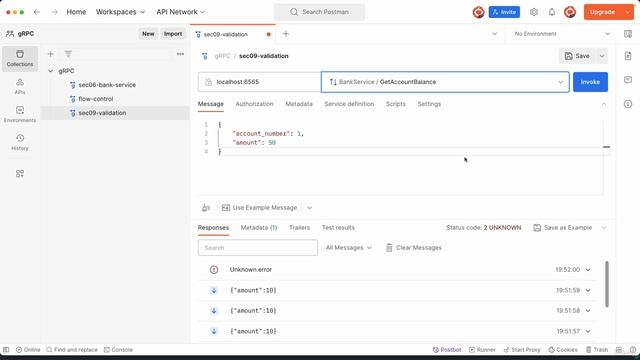Viewport: 640px width, 360px height.
Task: Expand the 19:51:58 amount message row
Action: pos(588,311)
